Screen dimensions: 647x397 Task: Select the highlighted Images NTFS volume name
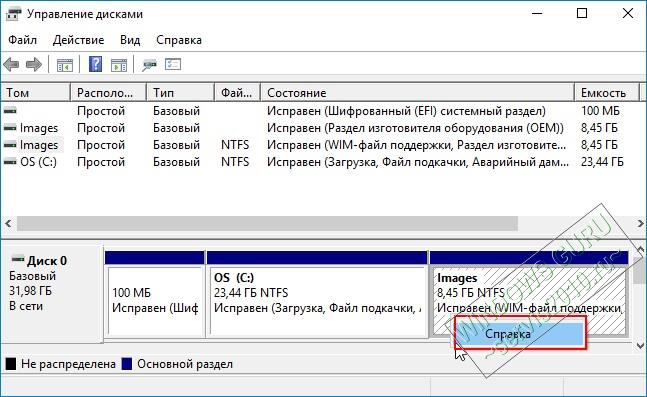pyautogui.click(x=39, y=145)
